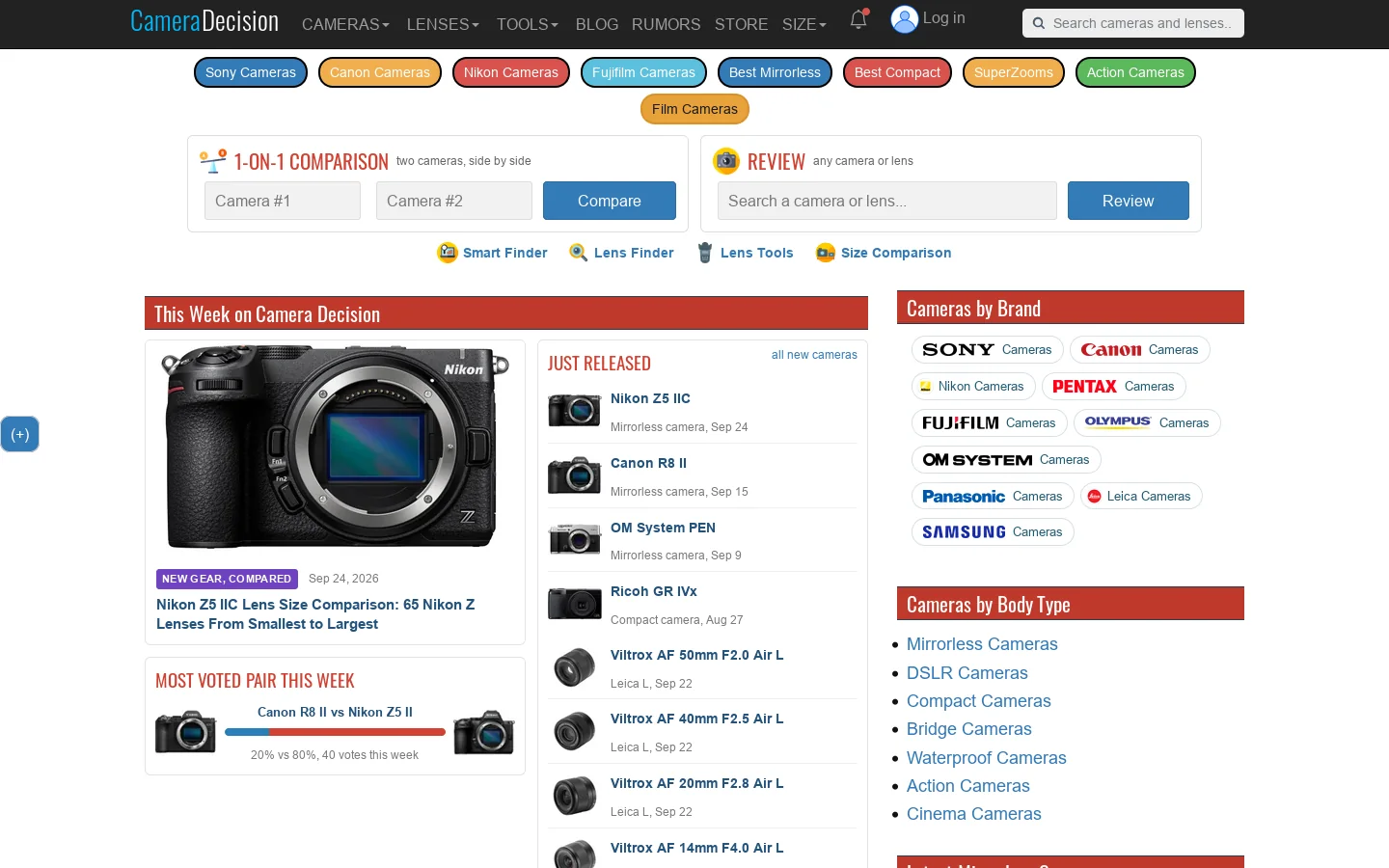The width and height of the screenshot is (1389, 868).
Task: Open the Waterproof Cameras body type link
Action: tap(987, 758)
